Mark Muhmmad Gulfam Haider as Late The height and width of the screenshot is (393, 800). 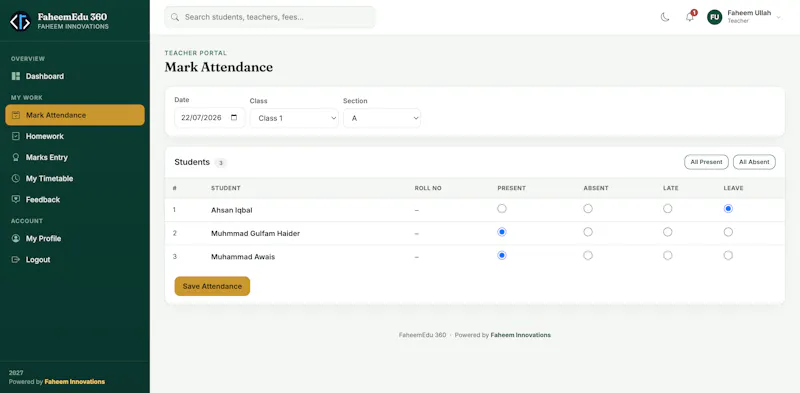tap(667, 232)
